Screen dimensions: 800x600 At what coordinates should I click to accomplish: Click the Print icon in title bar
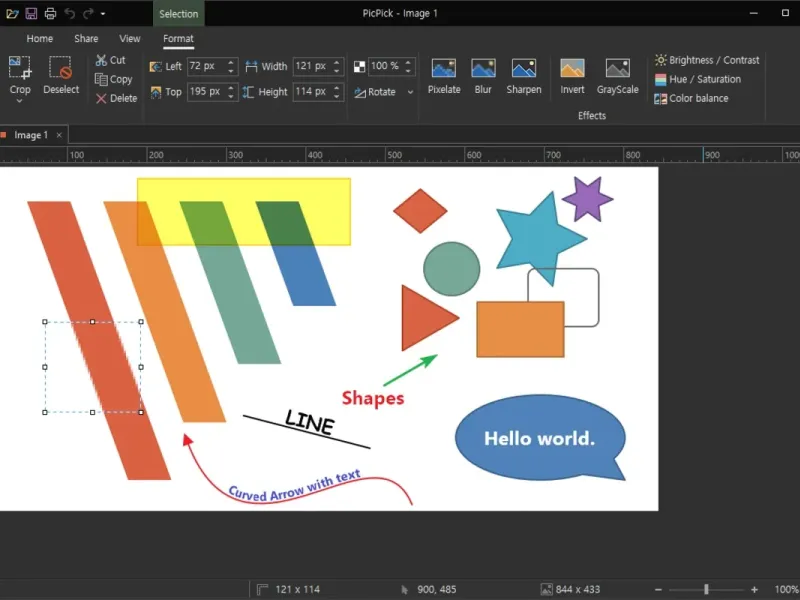point(50,14)
